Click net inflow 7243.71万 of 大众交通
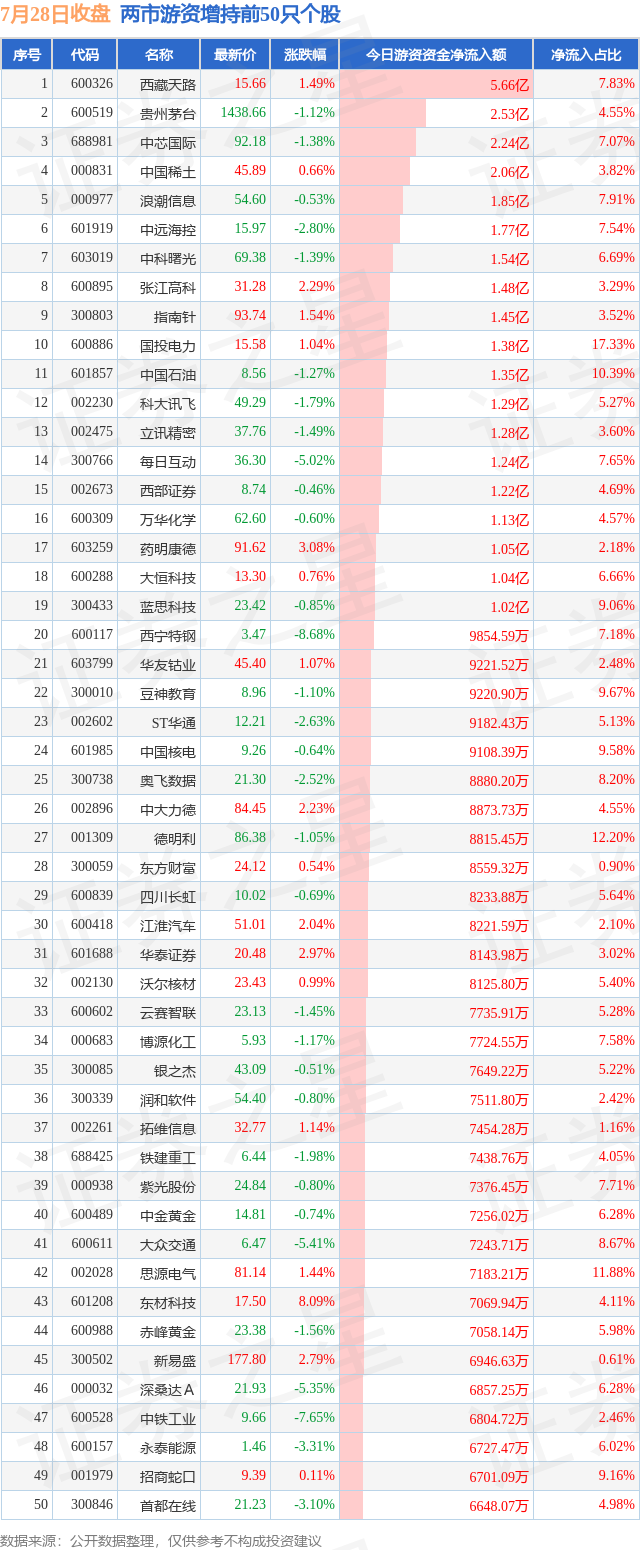 click(497, 1245)
